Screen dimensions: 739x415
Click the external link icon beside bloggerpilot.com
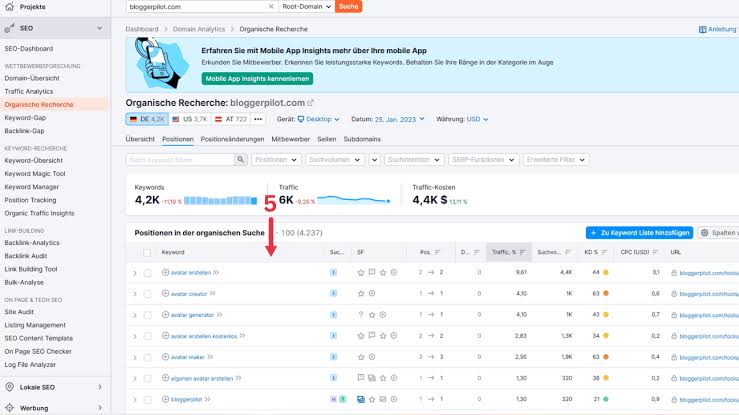310,103
